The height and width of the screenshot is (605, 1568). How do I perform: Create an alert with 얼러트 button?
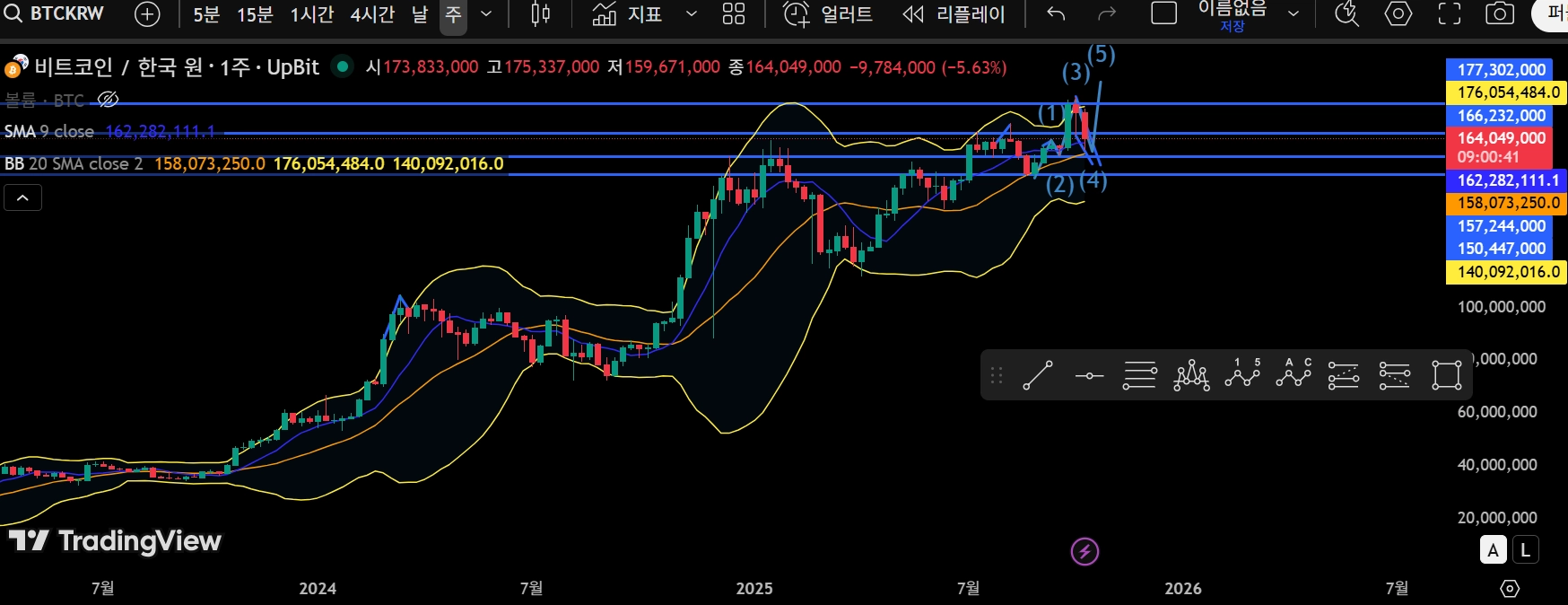click(x=828, y=14)
